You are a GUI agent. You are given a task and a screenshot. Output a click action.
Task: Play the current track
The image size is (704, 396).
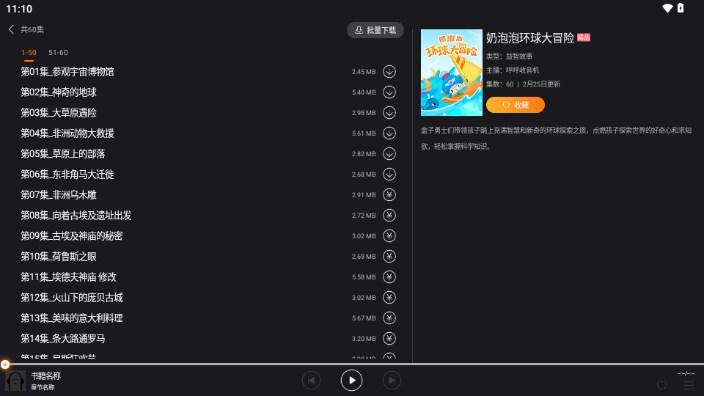352,380
